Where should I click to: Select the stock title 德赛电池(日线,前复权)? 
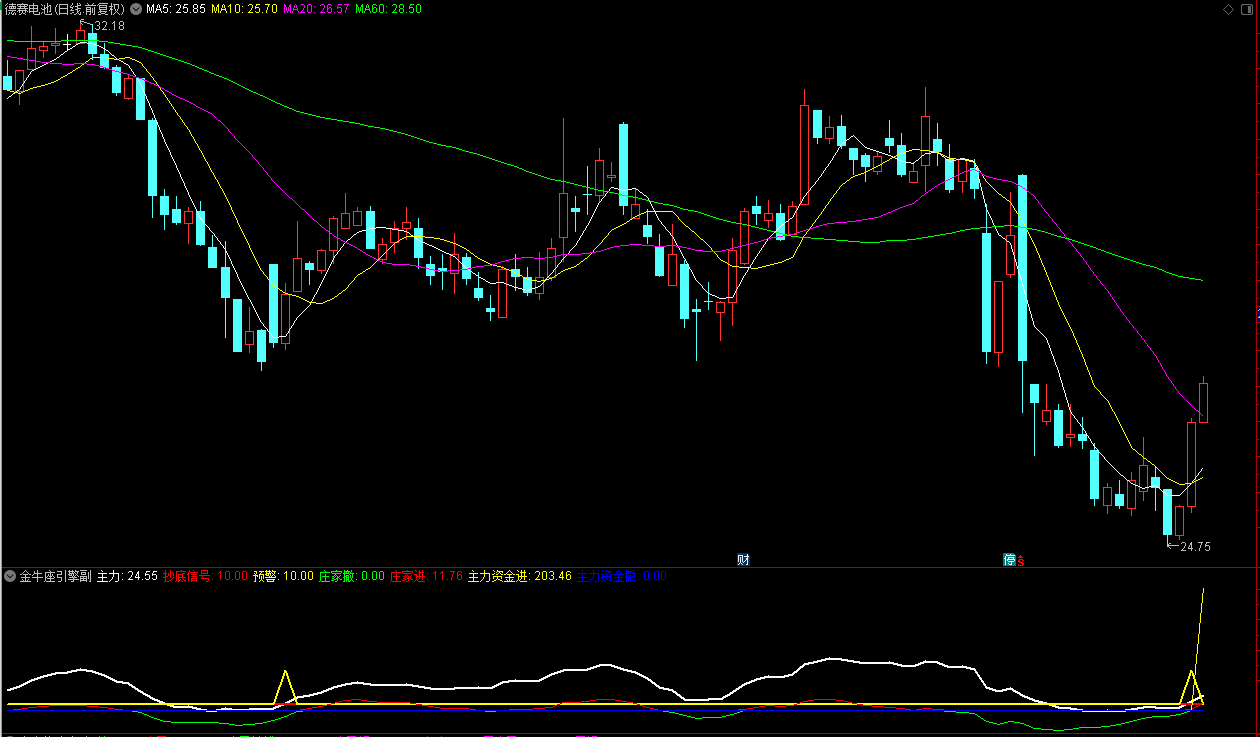click(65, 8)
